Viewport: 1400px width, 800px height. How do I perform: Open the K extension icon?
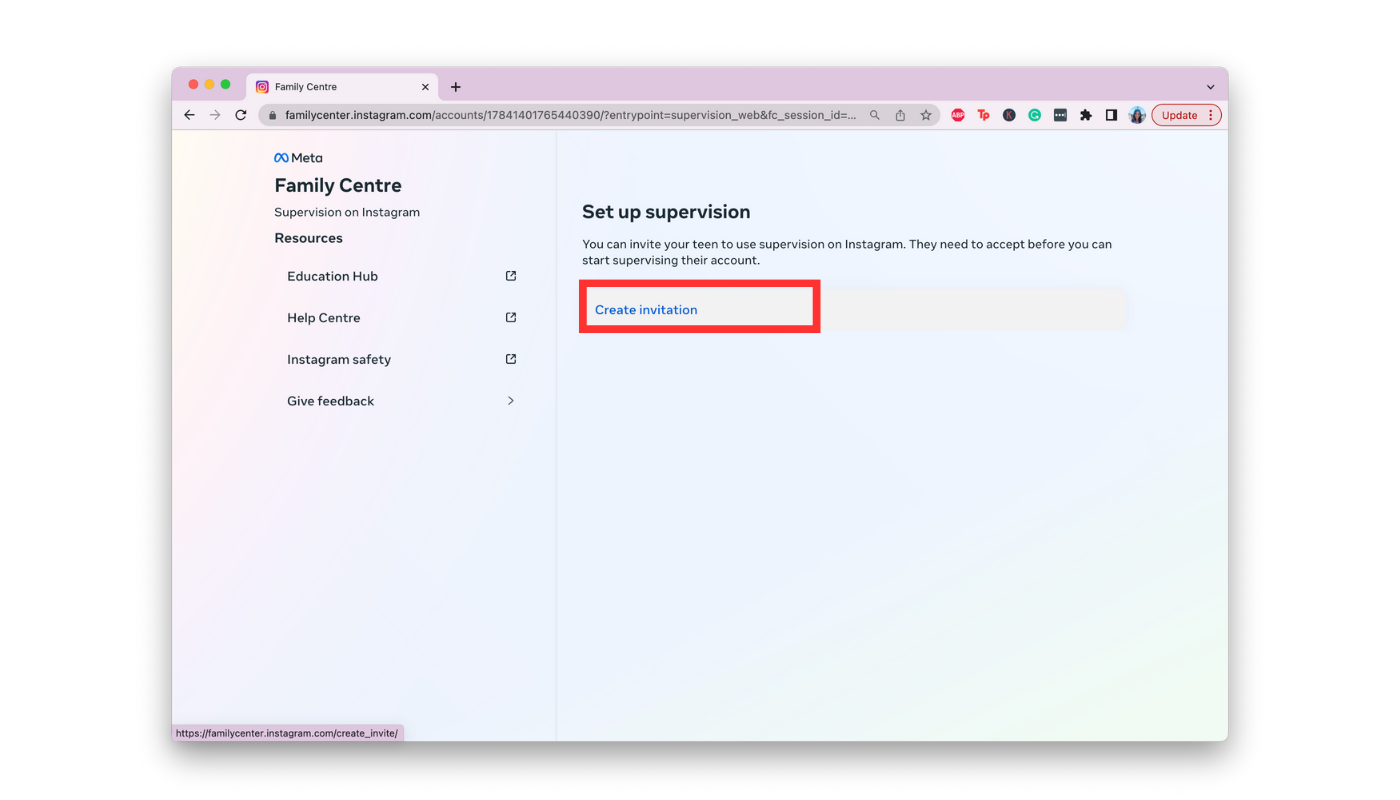[1009, 115]
